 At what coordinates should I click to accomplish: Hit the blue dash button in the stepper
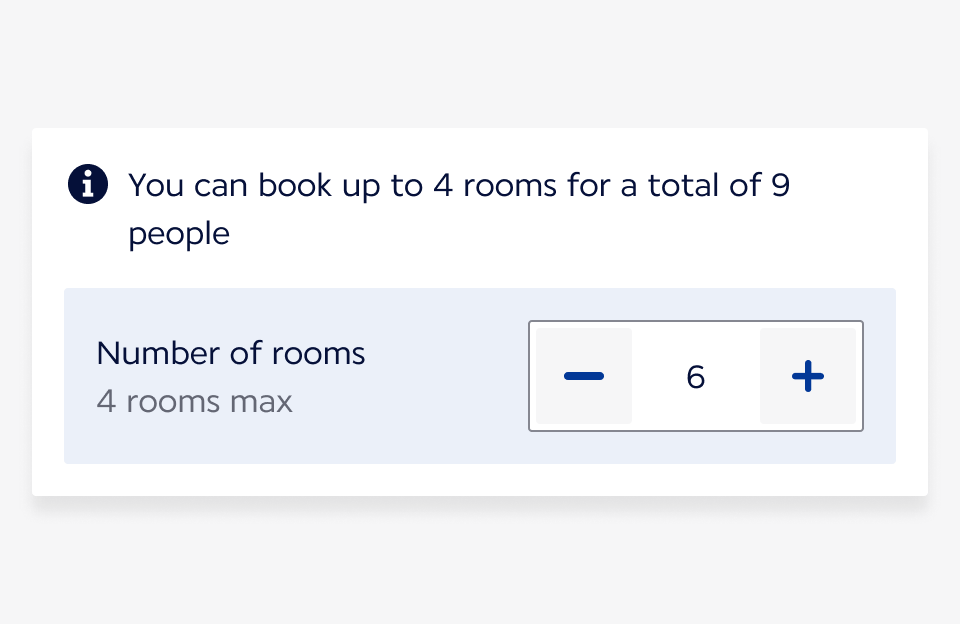[x=584, y=376]
